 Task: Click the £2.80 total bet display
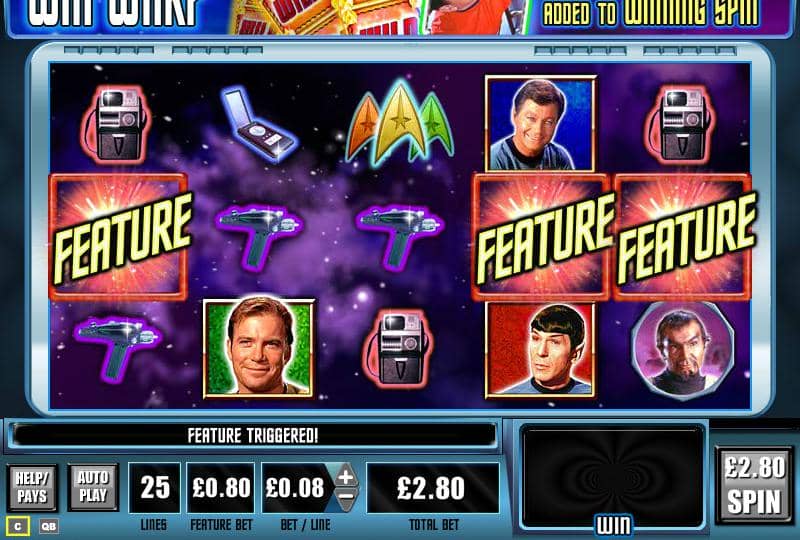tap(433, 488)
